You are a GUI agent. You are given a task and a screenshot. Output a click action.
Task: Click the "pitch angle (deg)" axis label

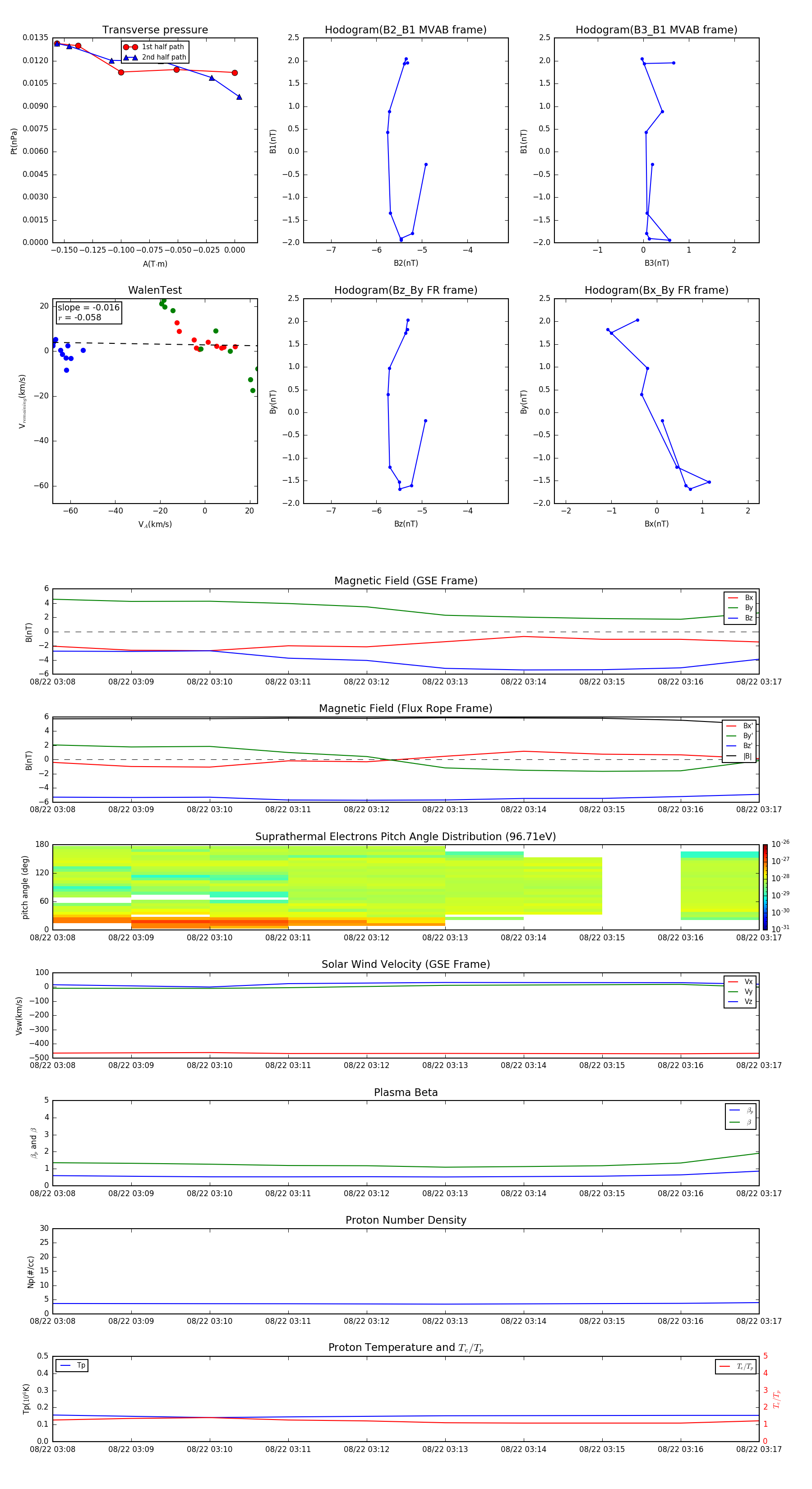25,887
